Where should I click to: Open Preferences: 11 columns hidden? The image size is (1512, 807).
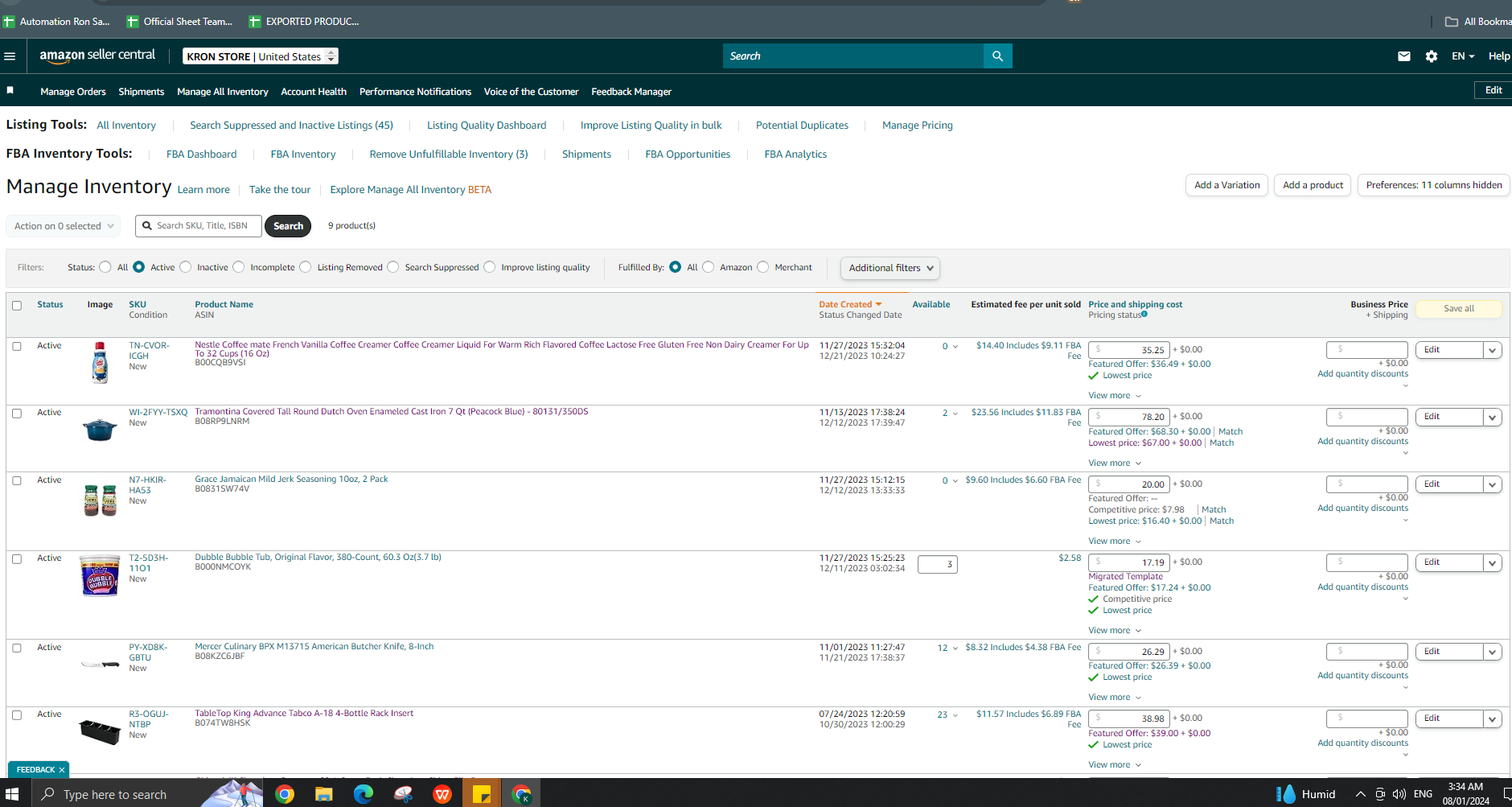pyautogui.click(x=1434, y=185)
